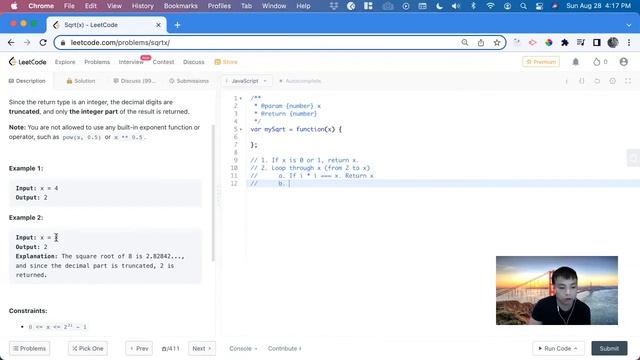Fold the function at line 5
The width and height of the screenshot is (640, 360).
[241, 129]
